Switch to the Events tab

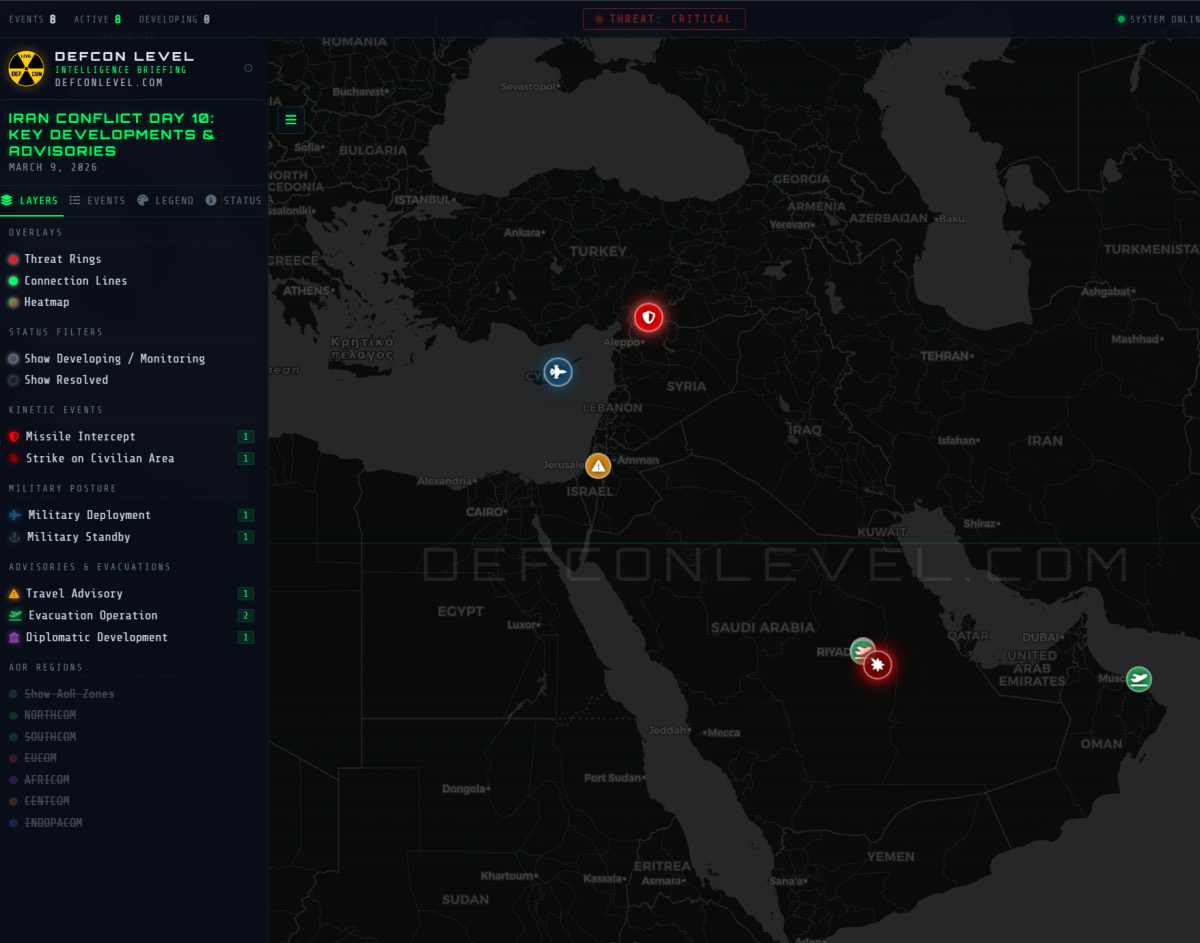tap(98, 200)
